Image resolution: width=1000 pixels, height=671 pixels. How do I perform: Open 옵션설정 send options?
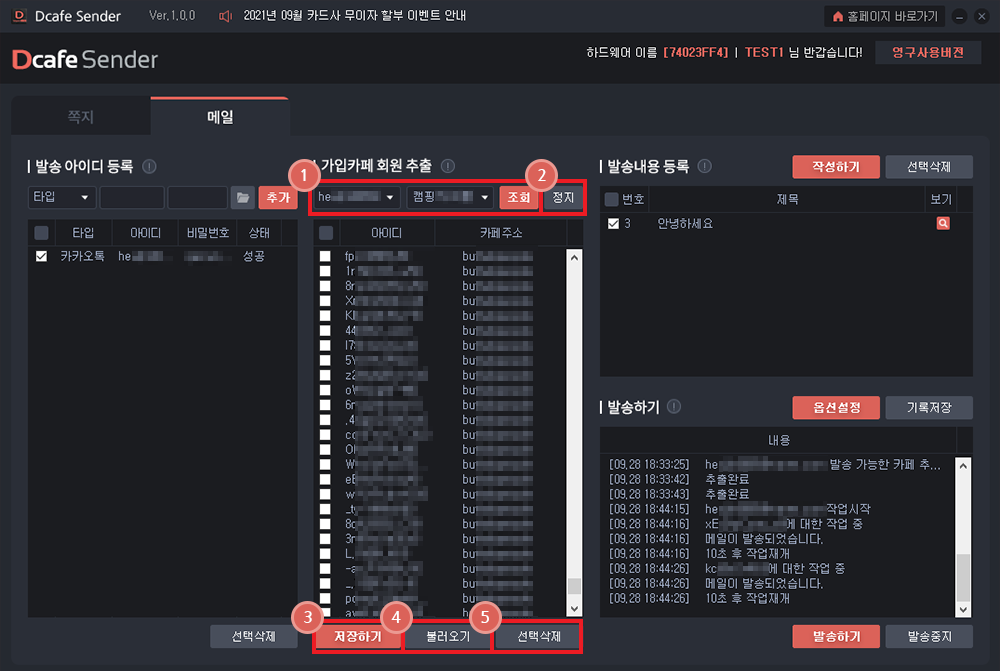coord(836,408)
